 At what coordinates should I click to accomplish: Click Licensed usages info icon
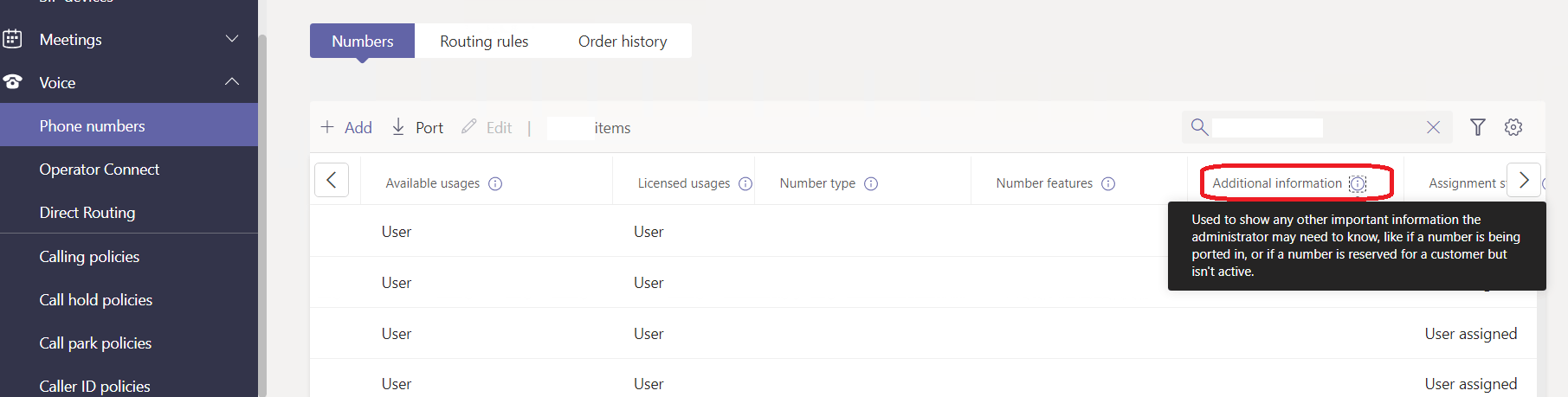click(x=745, y=183)
